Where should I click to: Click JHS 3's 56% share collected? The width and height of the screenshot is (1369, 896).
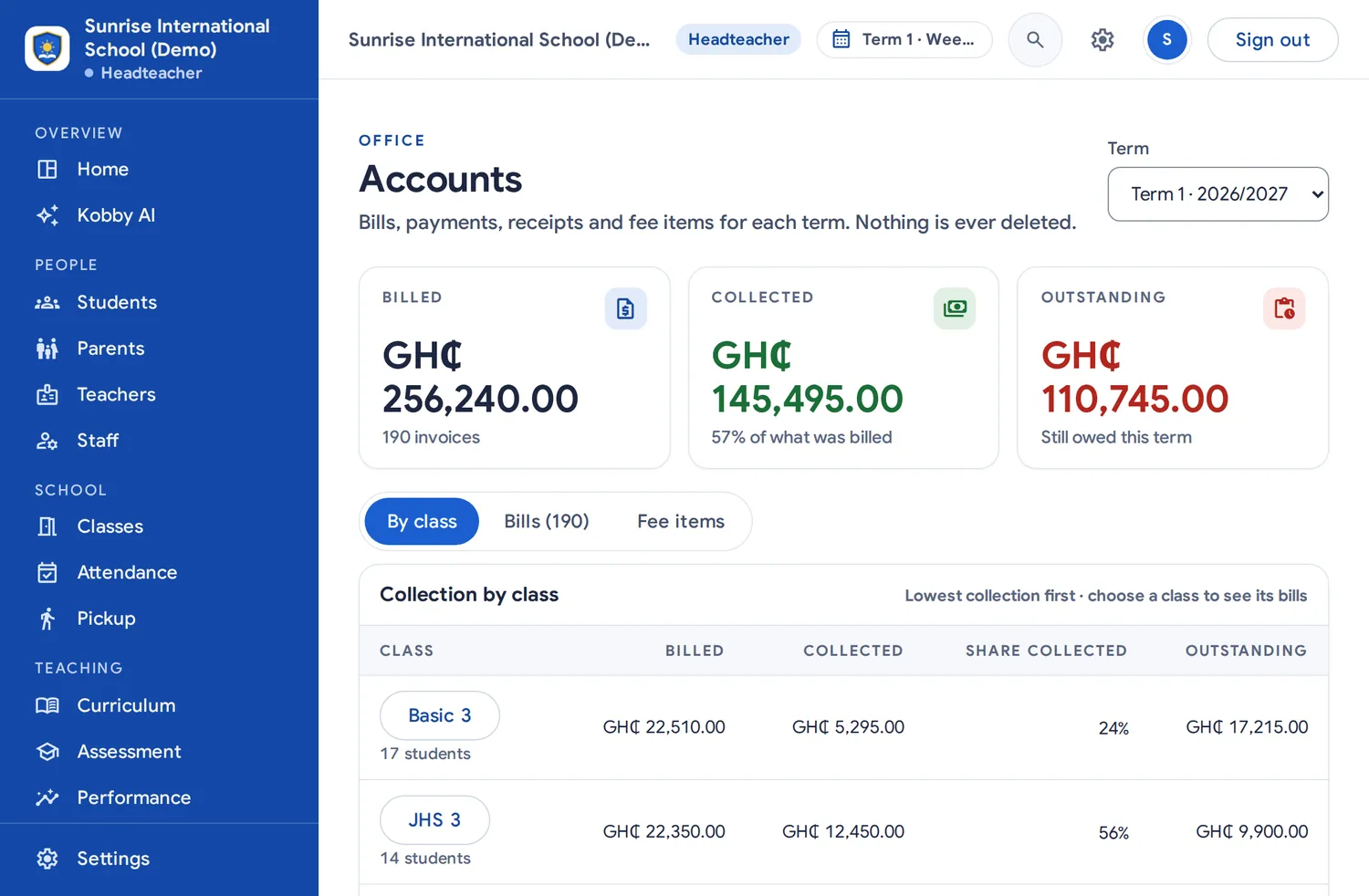pyautogui.click(x=1113, y=832)
